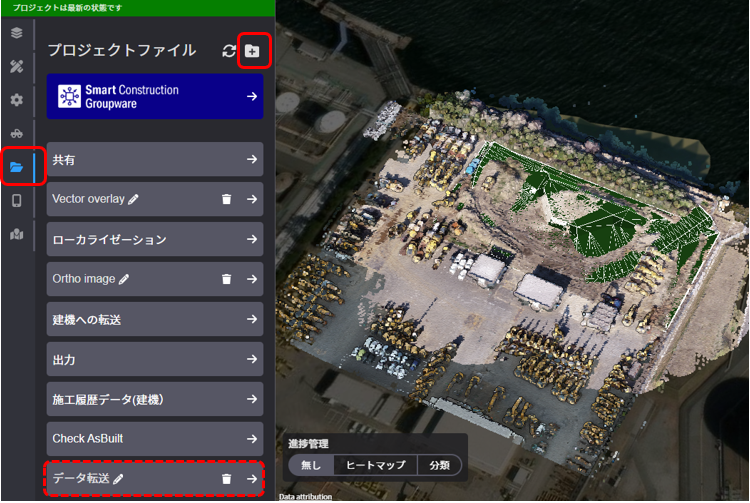
Task: Rename Vector overlay with pencil icon
Action: (133, 199)
